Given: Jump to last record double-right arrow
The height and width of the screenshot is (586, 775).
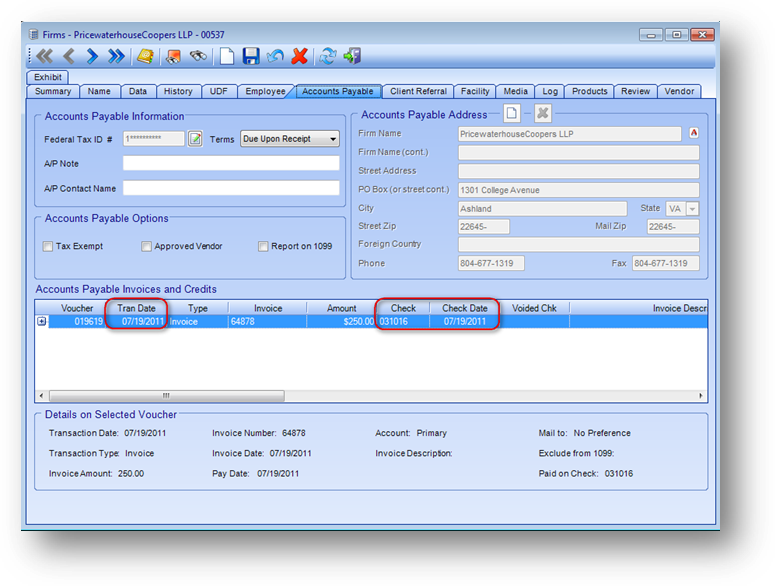Looking at the screenshot, I should tap(116, 56).
